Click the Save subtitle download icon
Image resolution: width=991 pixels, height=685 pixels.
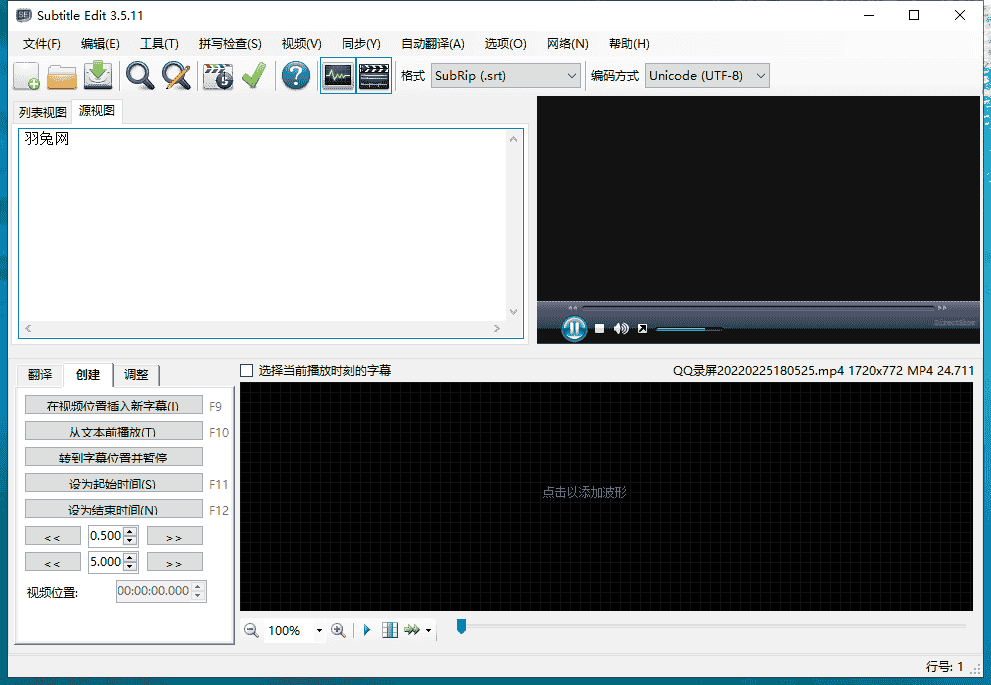coord(98,76)
